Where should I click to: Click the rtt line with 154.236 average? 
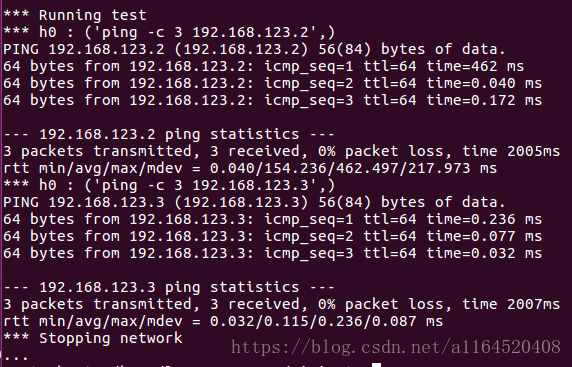(250, 168)
